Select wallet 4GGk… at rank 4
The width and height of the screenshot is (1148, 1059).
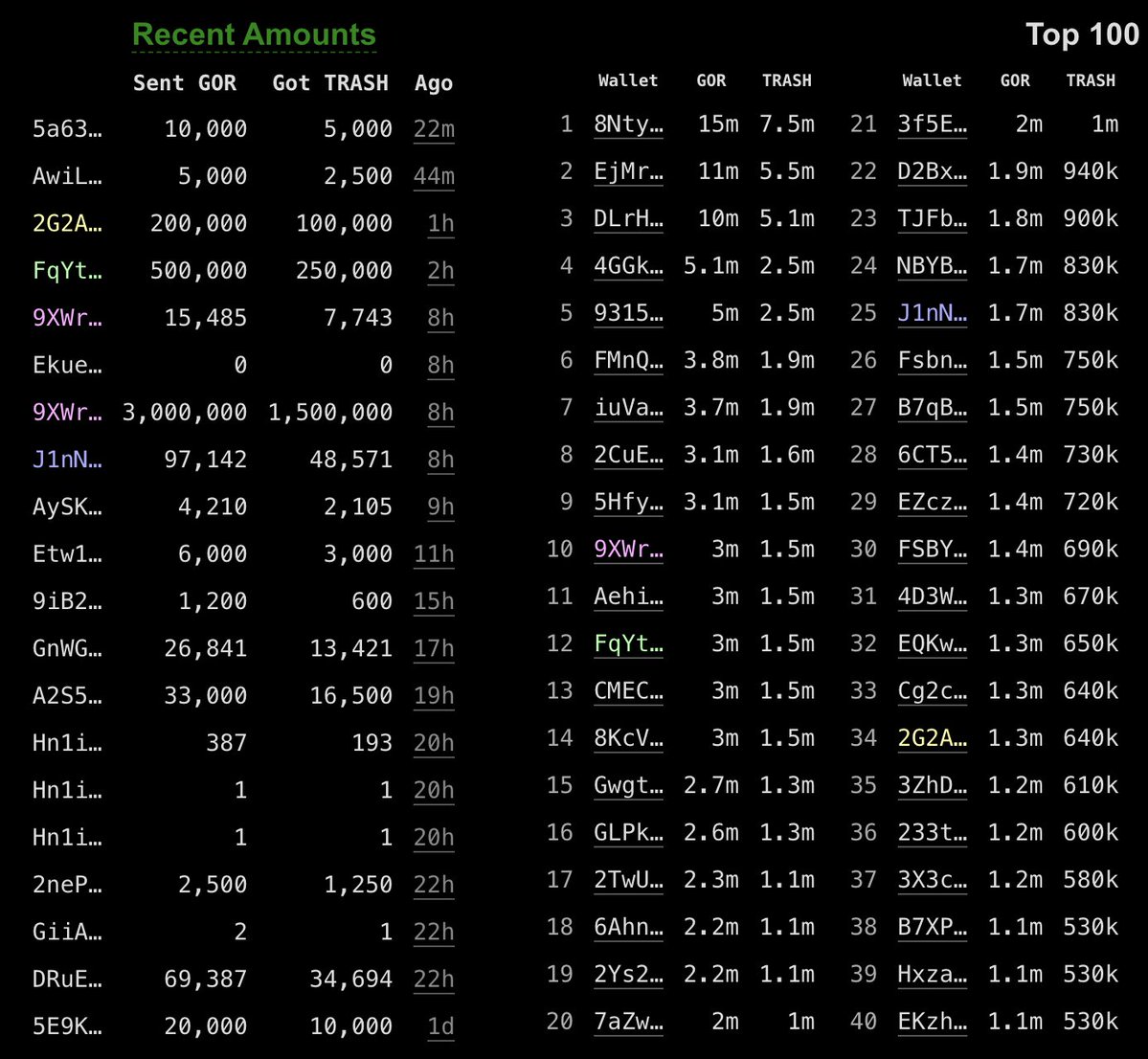pos(628,266)
